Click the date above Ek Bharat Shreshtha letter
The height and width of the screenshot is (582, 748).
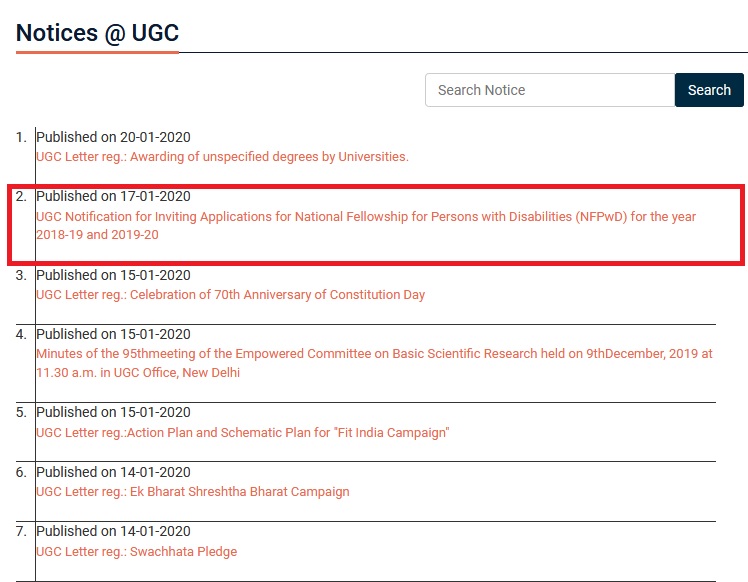[x=114, y=472]
